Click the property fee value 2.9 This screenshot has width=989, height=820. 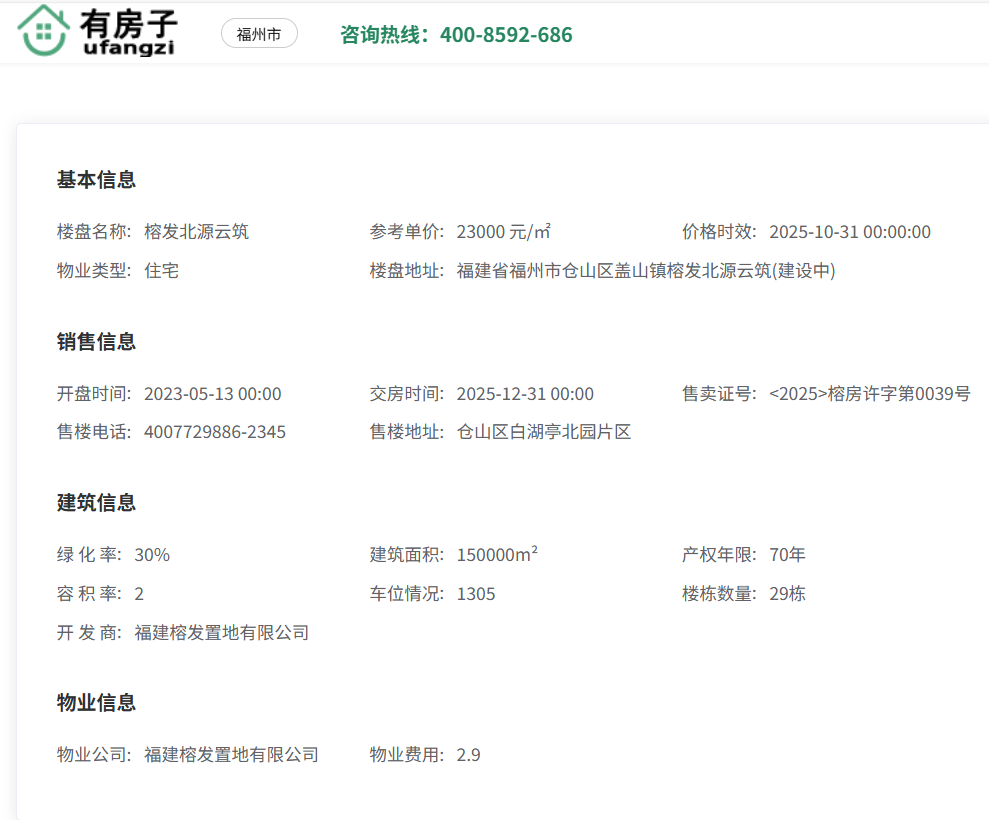(x=468, y=755)
